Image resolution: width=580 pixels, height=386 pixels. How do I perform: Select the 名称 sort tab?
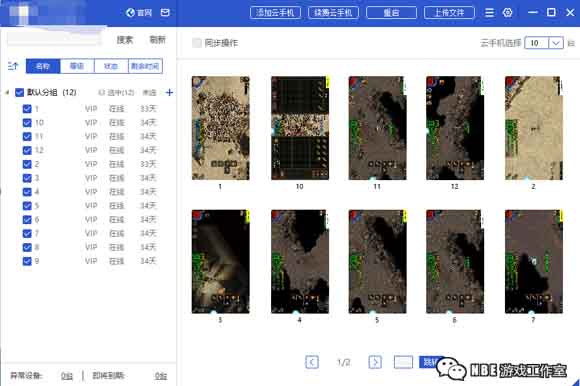click(43, 66)
